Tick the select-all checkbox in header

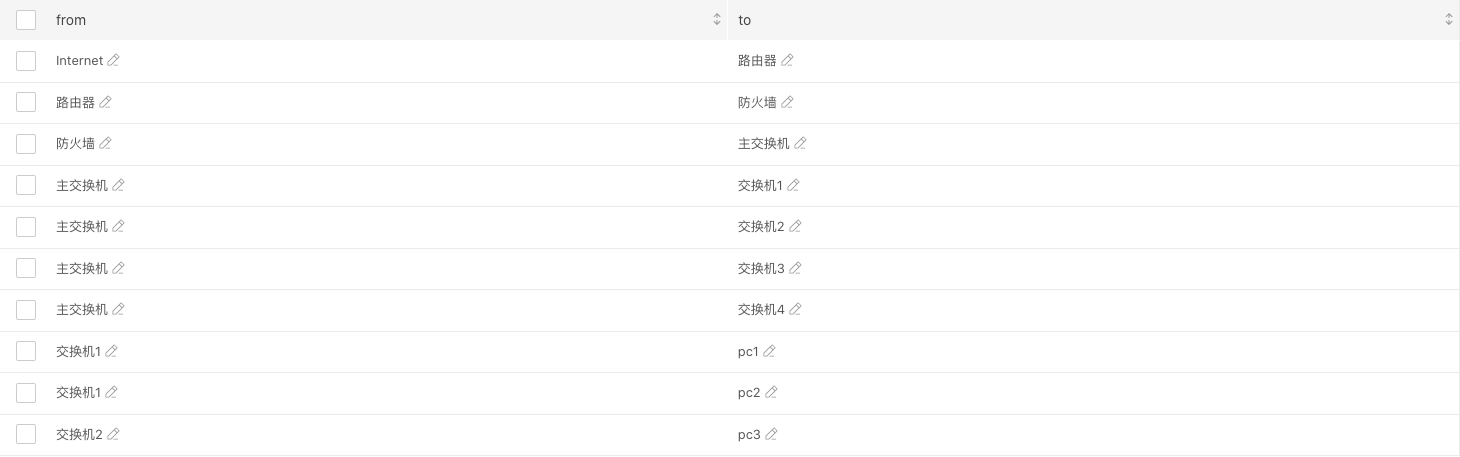click(26, 20)
